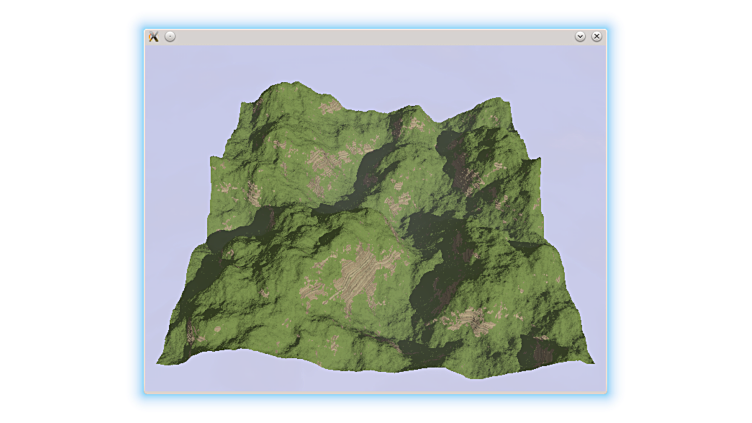Minimize the window with the down-chevron button
This screenshot has width=752, height=423.
tap(580, 37)
